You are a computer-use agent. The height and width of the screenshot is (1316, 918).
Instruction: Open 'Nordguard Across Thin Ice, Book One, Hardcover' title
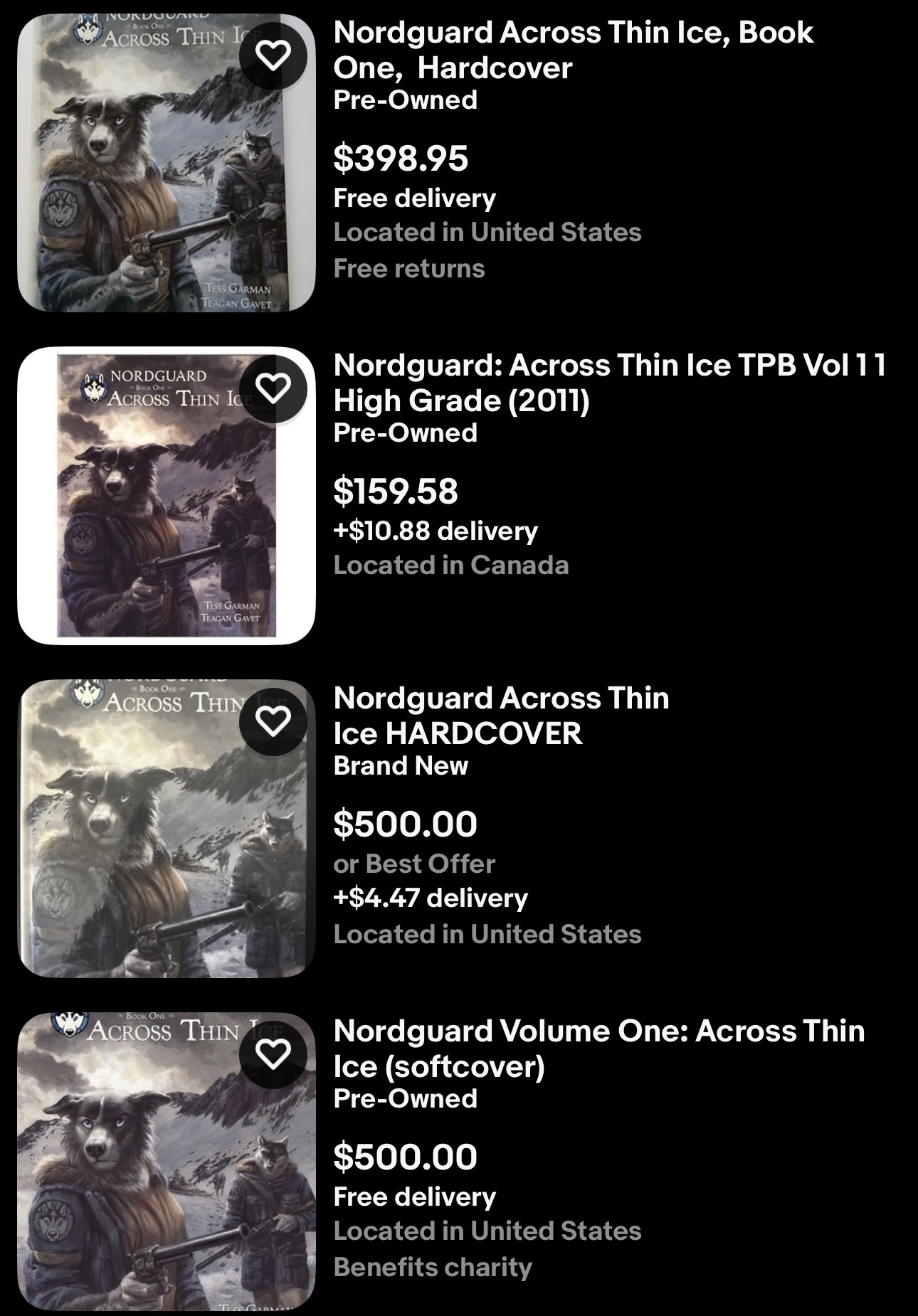coord(574,50)
